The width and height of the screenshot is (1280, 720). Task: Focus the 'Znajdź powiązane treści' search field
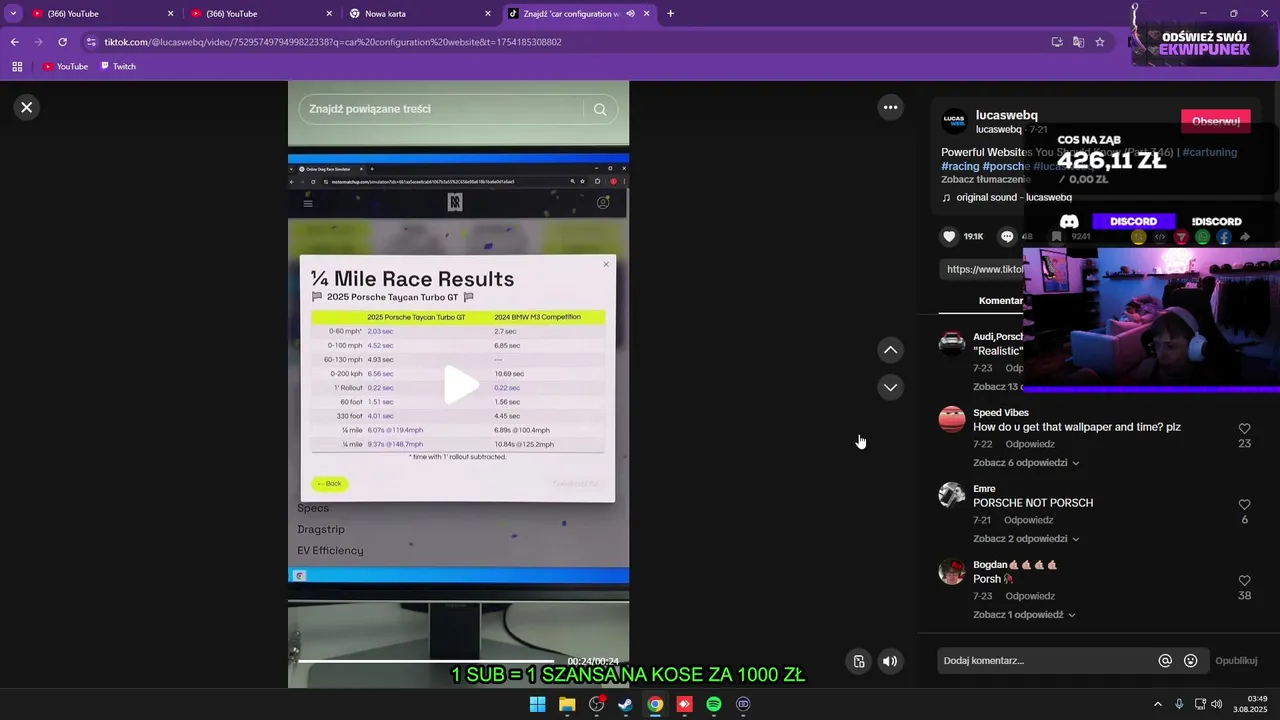click(x=440, y=109)
